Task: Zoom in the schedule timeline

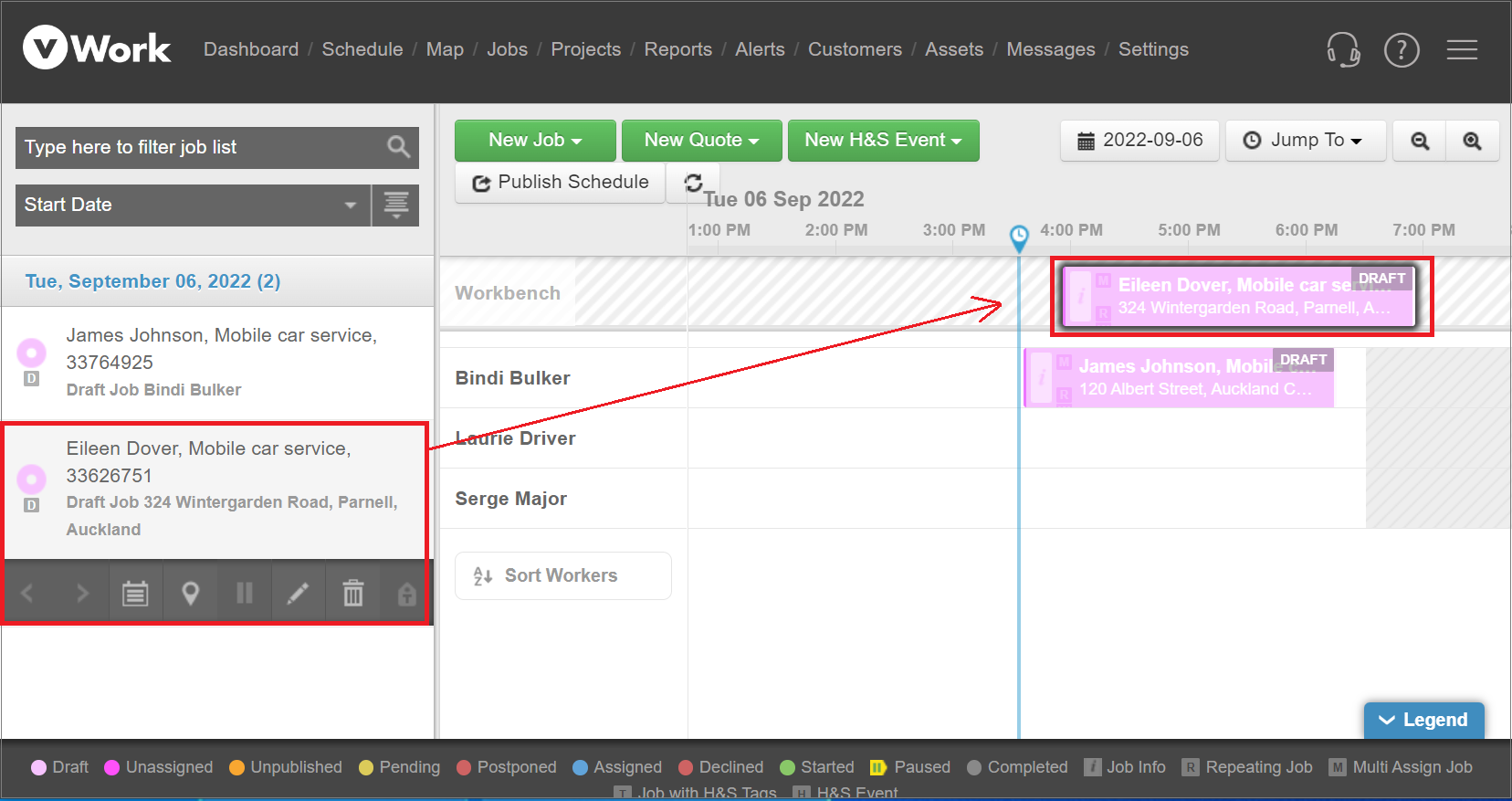Action: (1472, 141)
